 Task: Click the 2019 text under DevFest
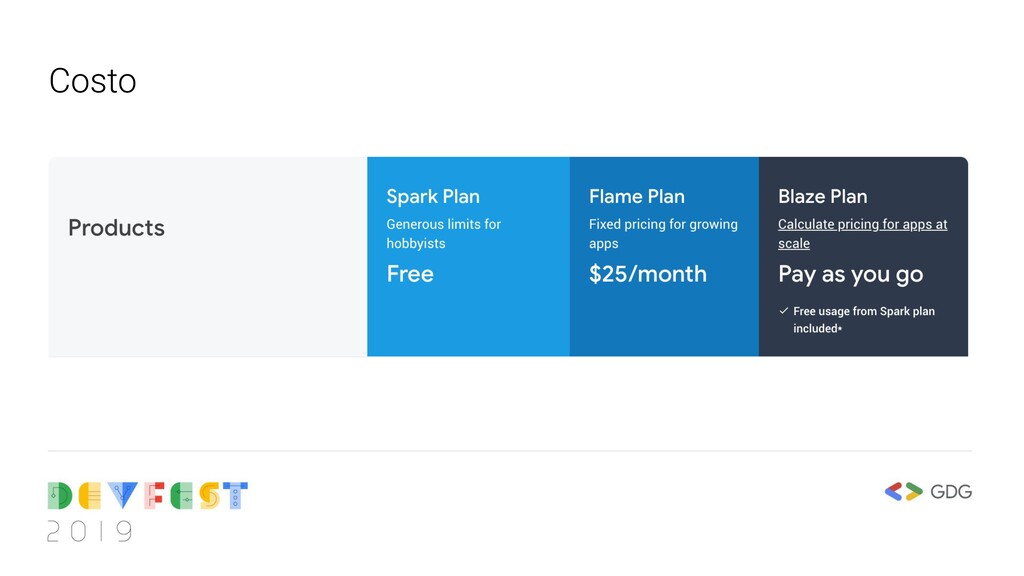tap(90, 532)
